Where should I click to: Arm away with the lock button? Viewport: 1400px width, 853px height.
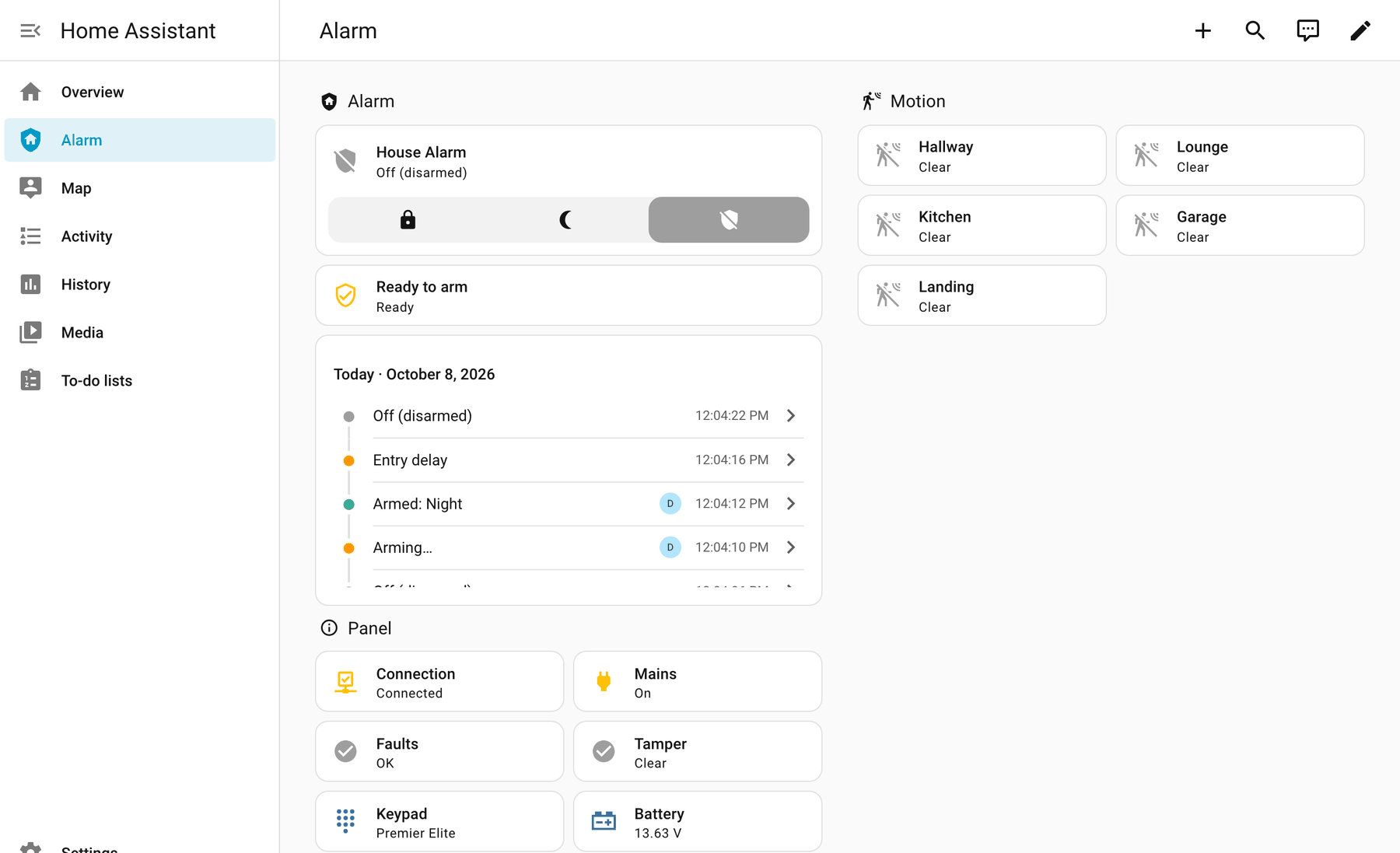[408, 220]
